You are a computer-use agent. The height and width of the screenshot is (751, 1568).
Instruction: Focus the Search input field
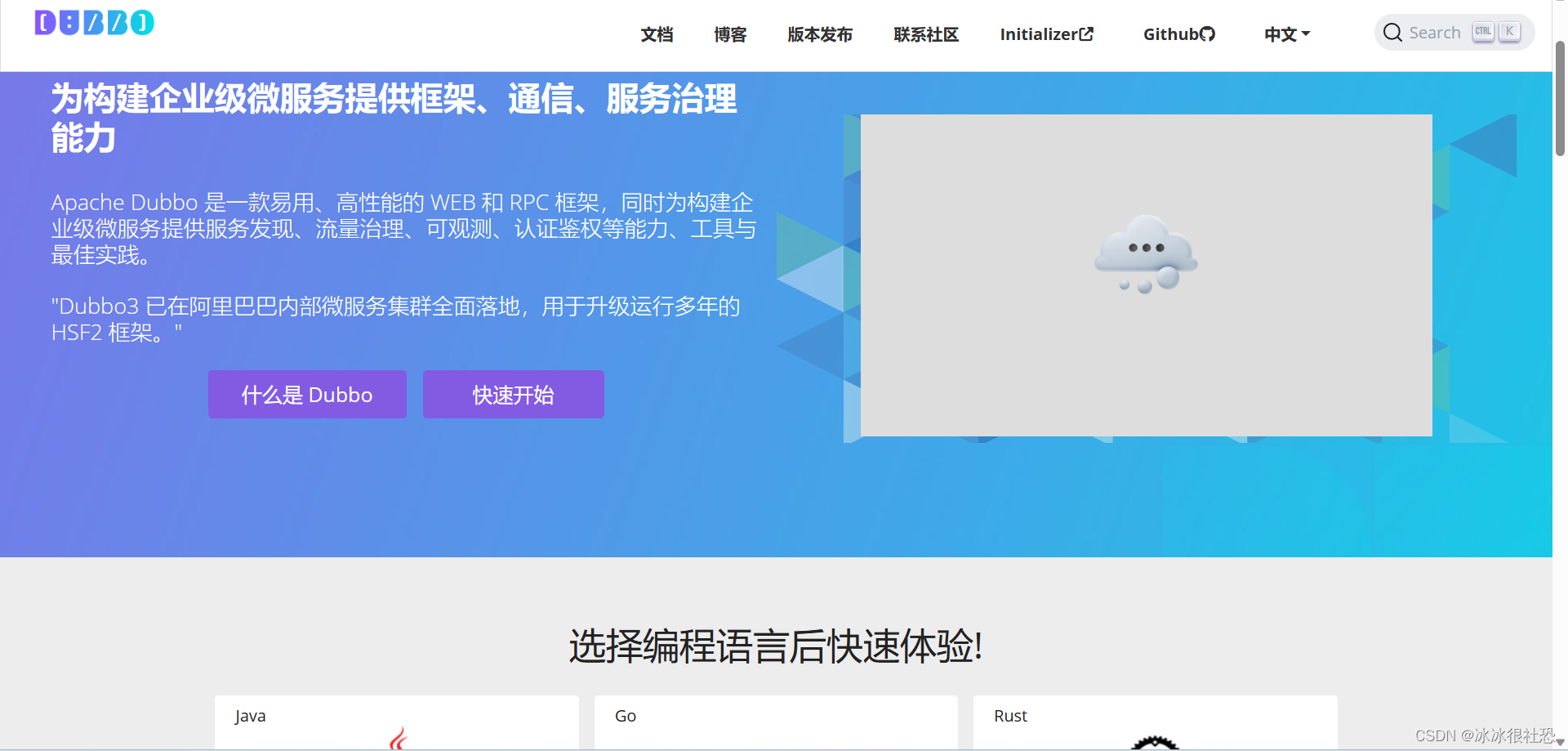(1454, 33)
